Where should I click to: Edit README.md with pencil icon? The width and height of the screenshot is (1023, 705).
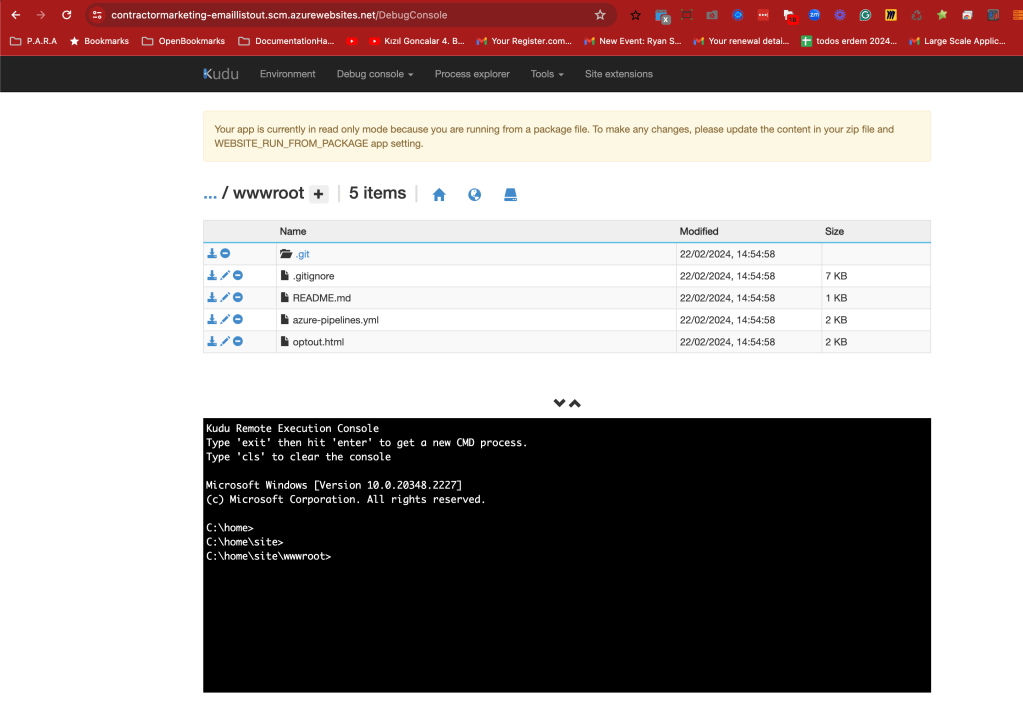[225, 297]
